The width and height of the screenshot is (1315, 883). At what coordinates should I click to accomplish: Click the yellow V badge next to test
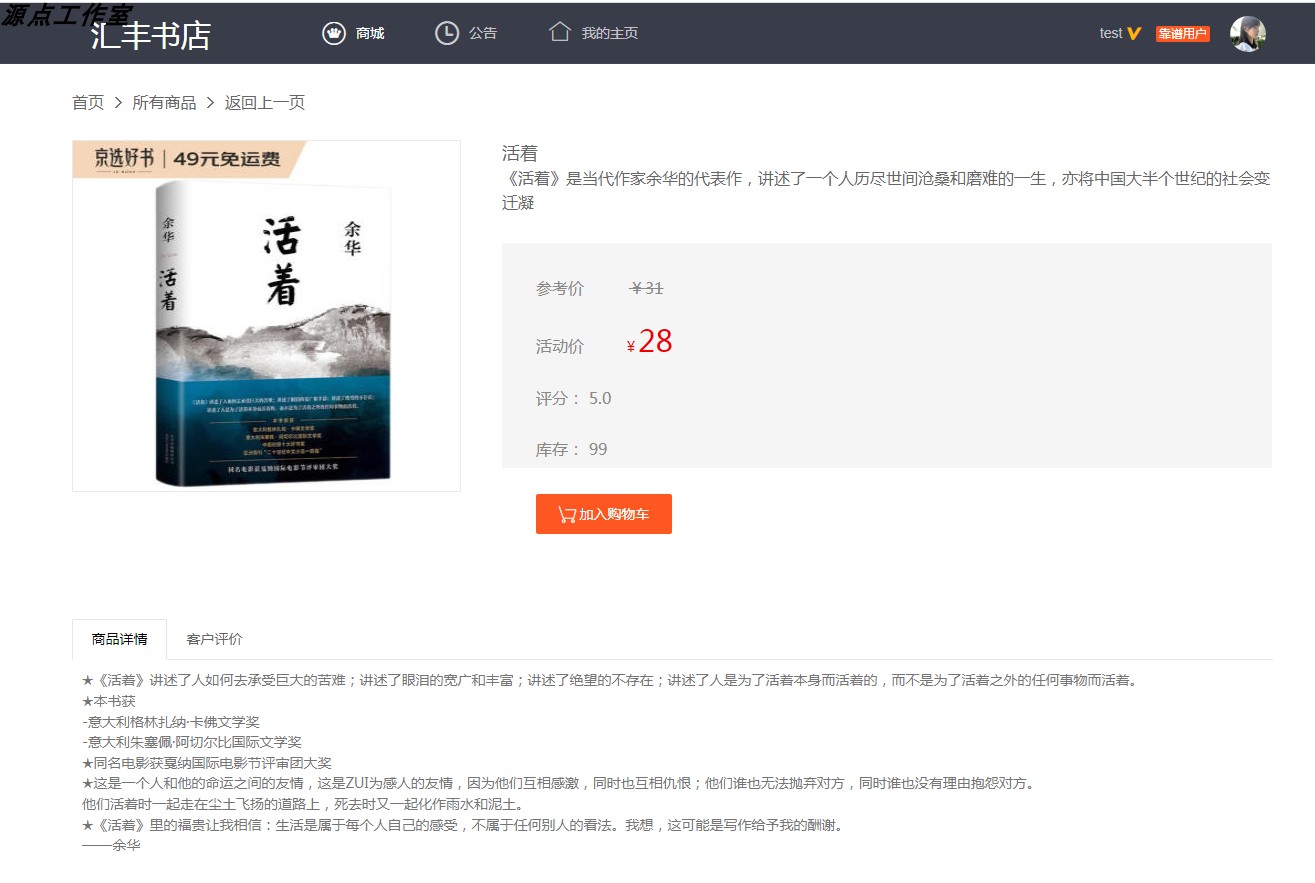coord(1134,33)
